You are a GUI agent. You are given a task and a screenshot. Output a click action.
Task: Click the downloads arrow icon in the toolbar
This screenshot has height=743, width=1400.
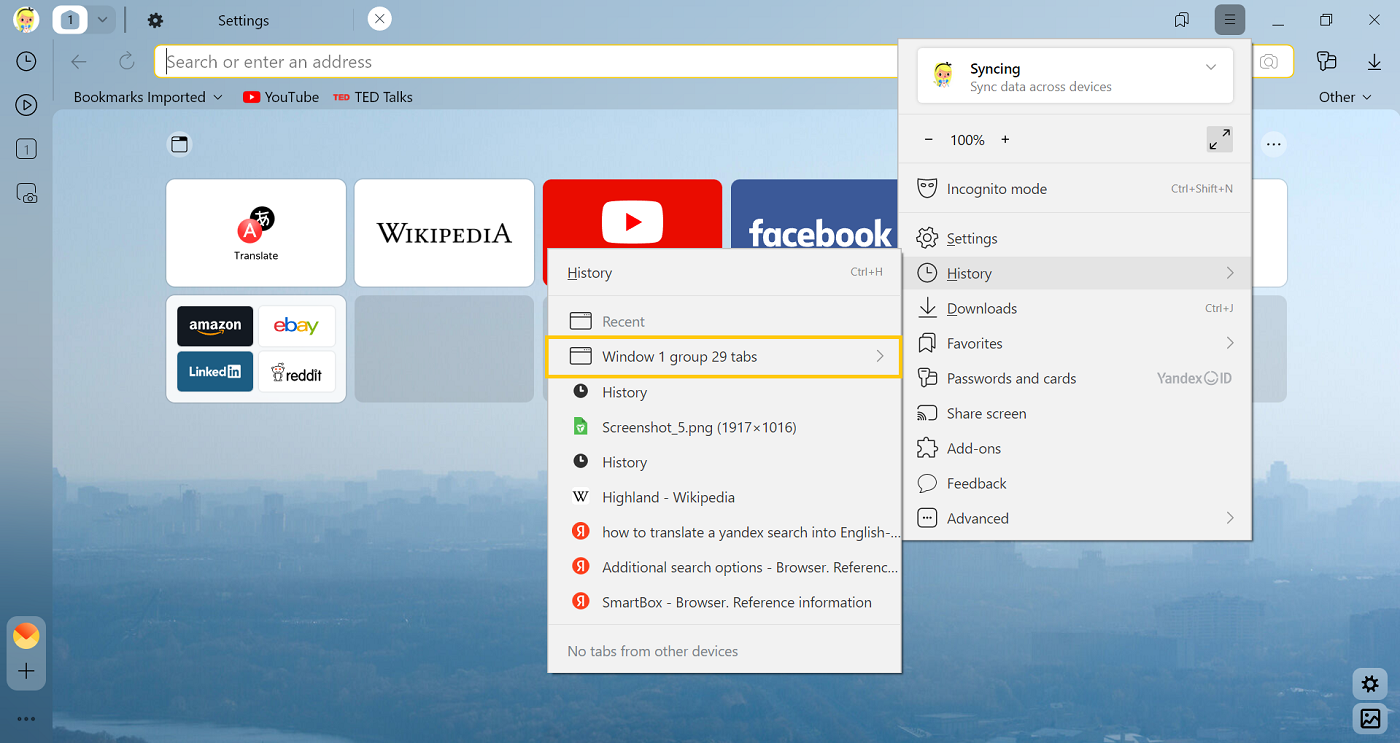[x=1374, y=61]
